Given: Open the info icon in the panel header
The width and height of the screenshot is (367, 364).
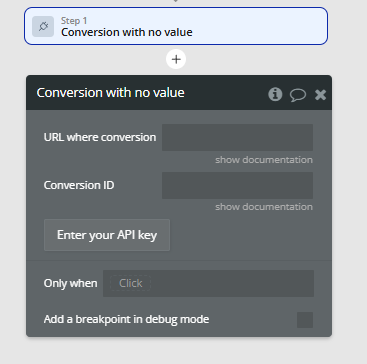Looking at the screenshot, I should (x=275, y=94).
